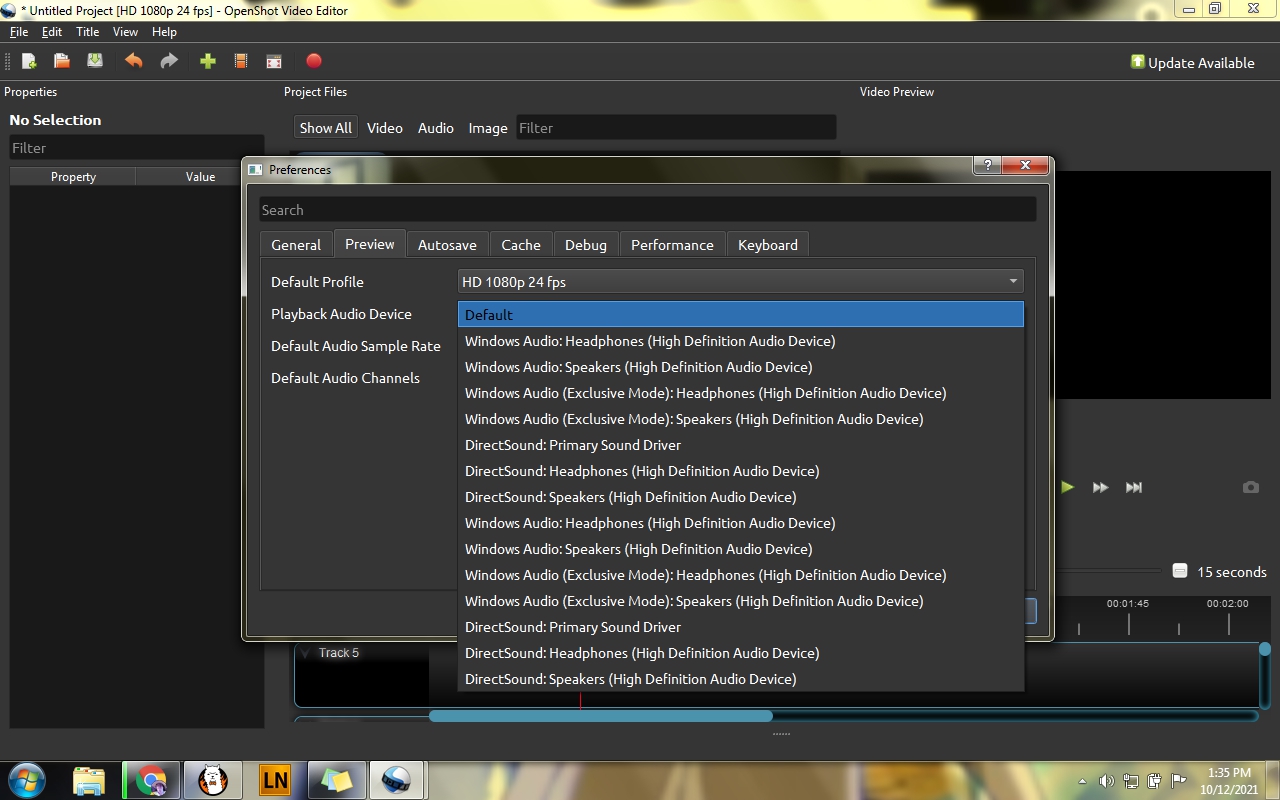Jump to end of the preview
Screen dimensions: 1280x800
click(1133, 487)
